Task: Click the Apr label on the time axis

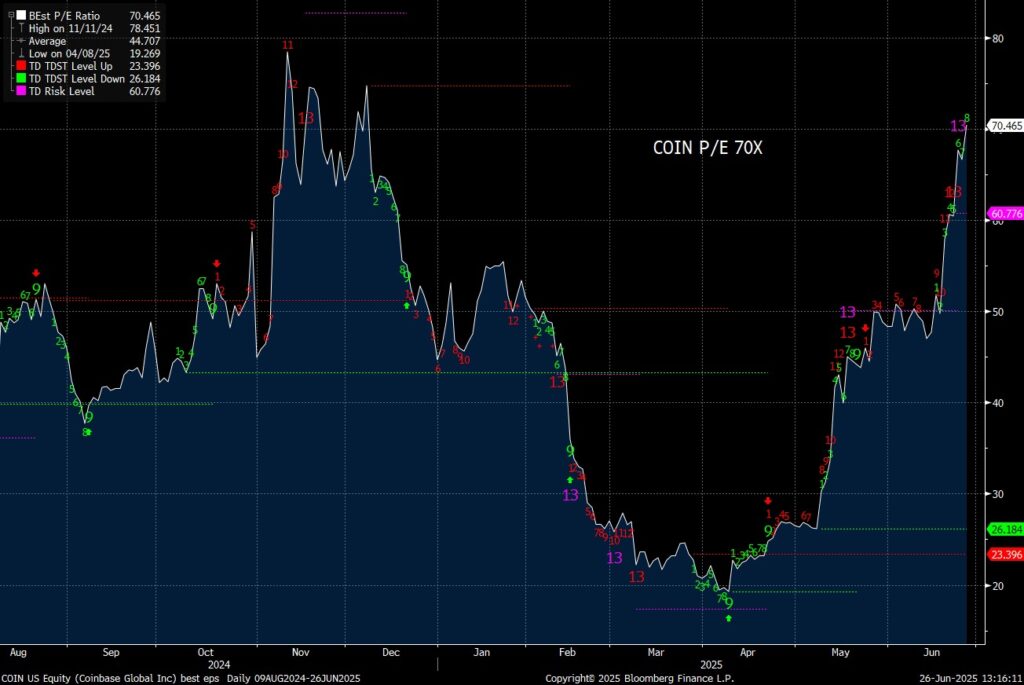Action: 748,652
